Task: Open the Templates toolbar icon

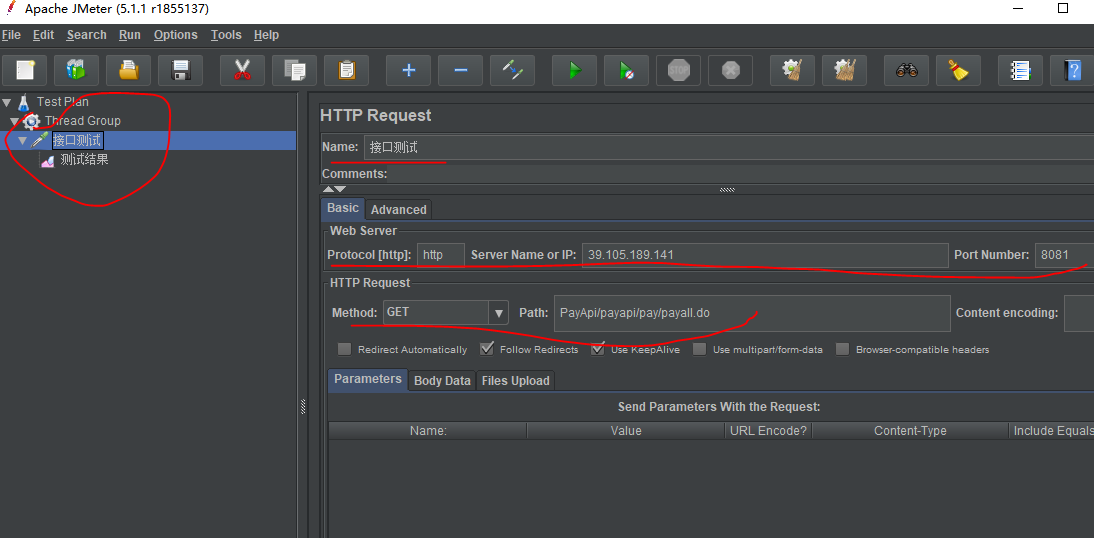Action: click(77, 70)
